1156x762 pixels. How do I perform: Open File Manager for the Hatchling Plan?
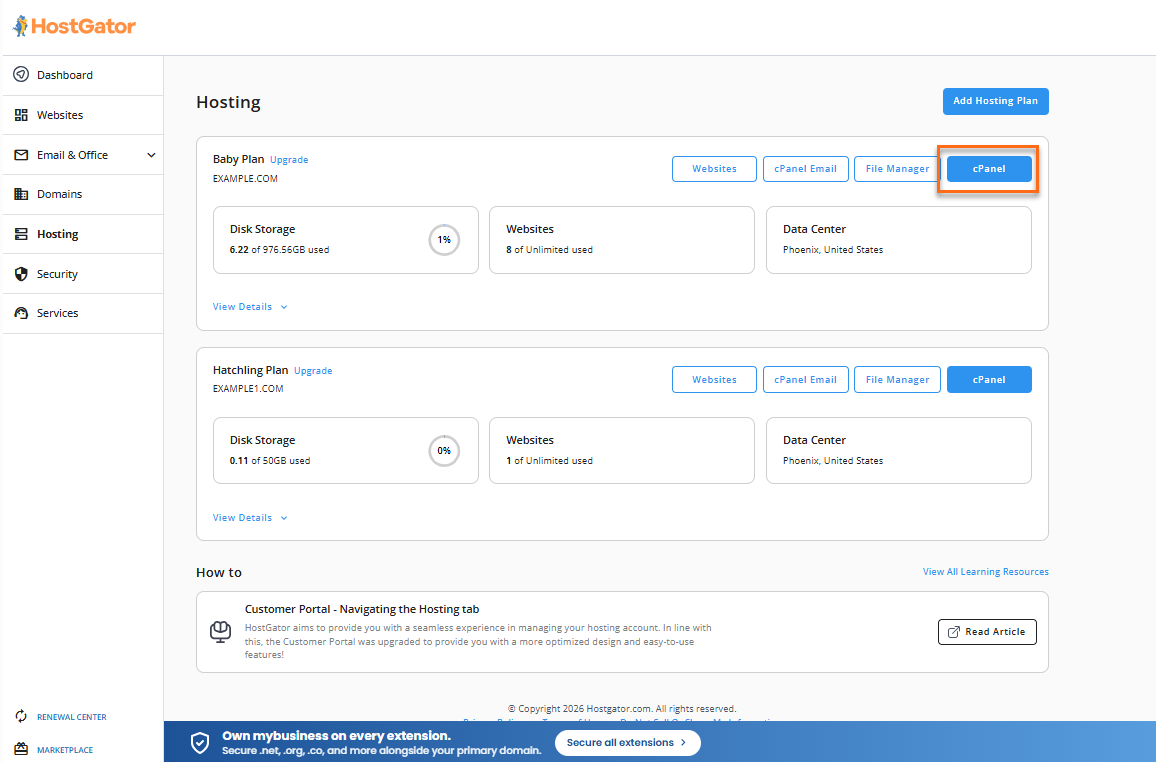(x=897, y=380)
